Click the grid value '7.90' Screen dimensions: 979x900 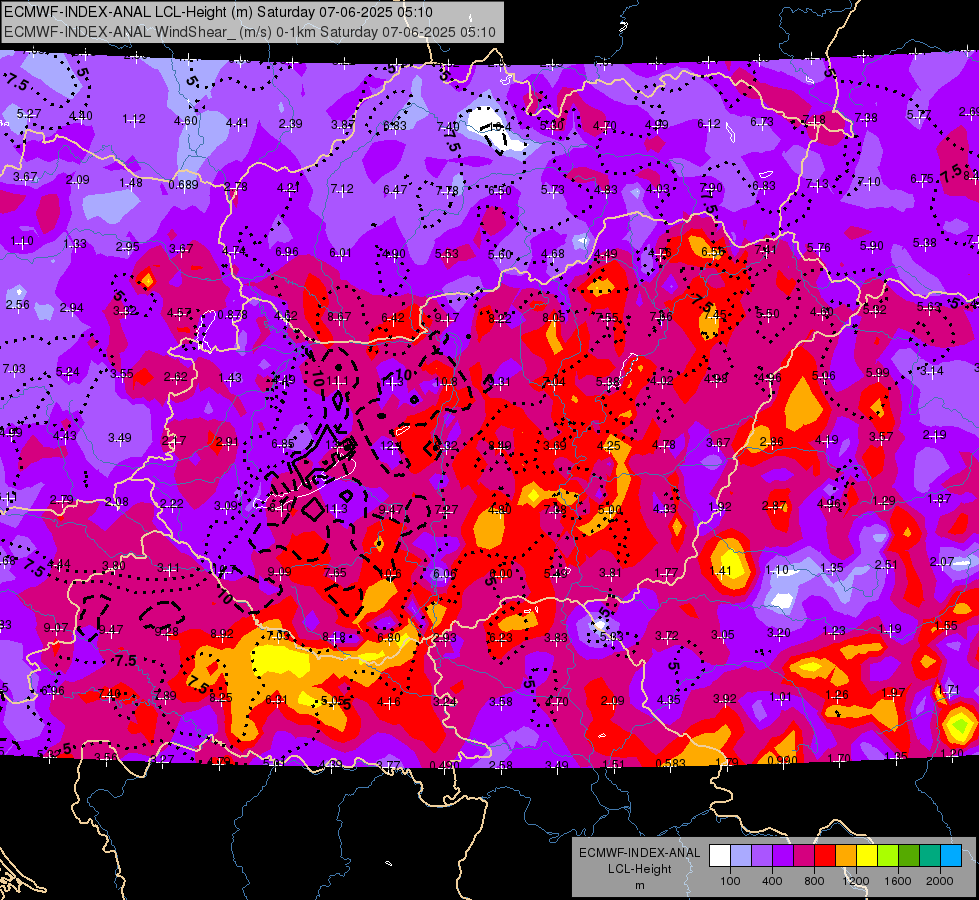[x=711, y=187]
